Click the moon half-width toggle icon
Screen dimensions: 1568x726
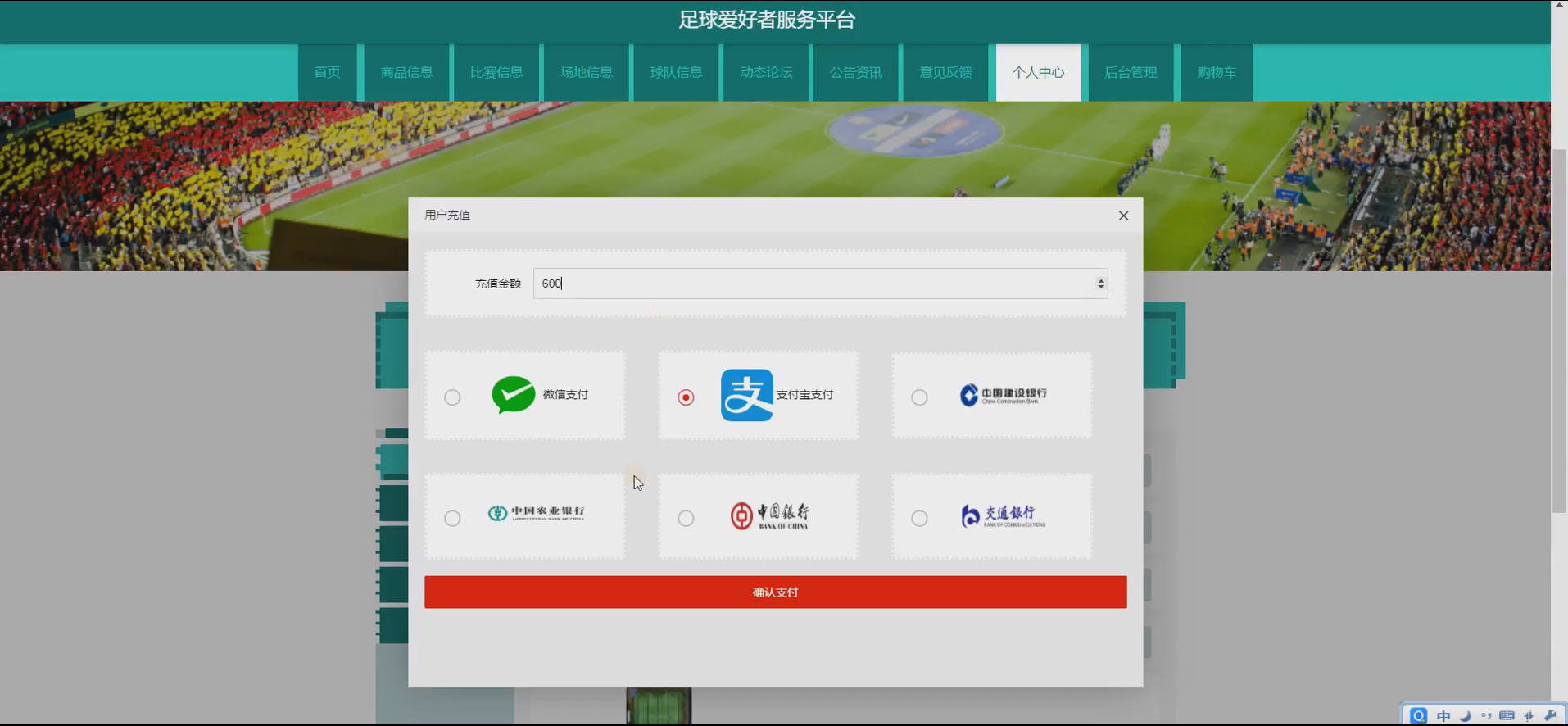(x=1466, y=715)
